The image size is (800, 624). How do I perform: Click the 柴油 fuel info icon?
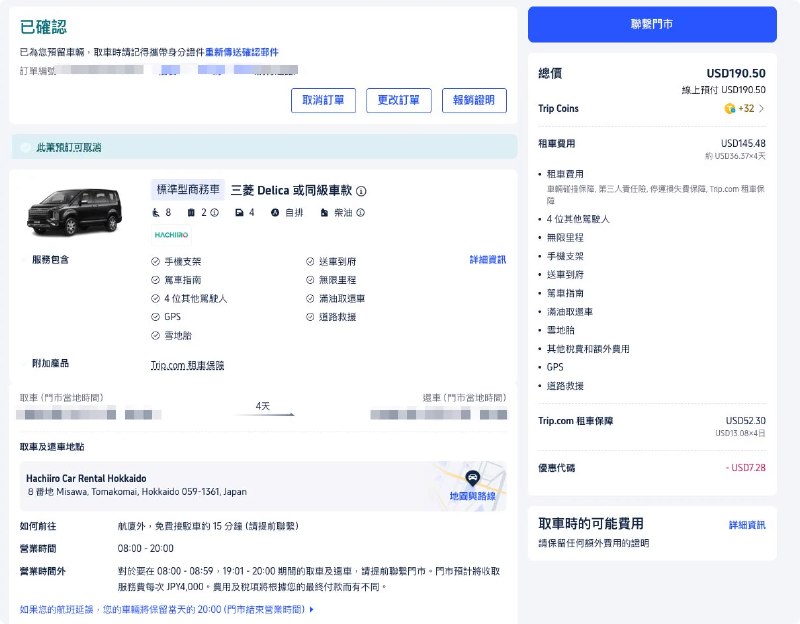coord(360,213)
